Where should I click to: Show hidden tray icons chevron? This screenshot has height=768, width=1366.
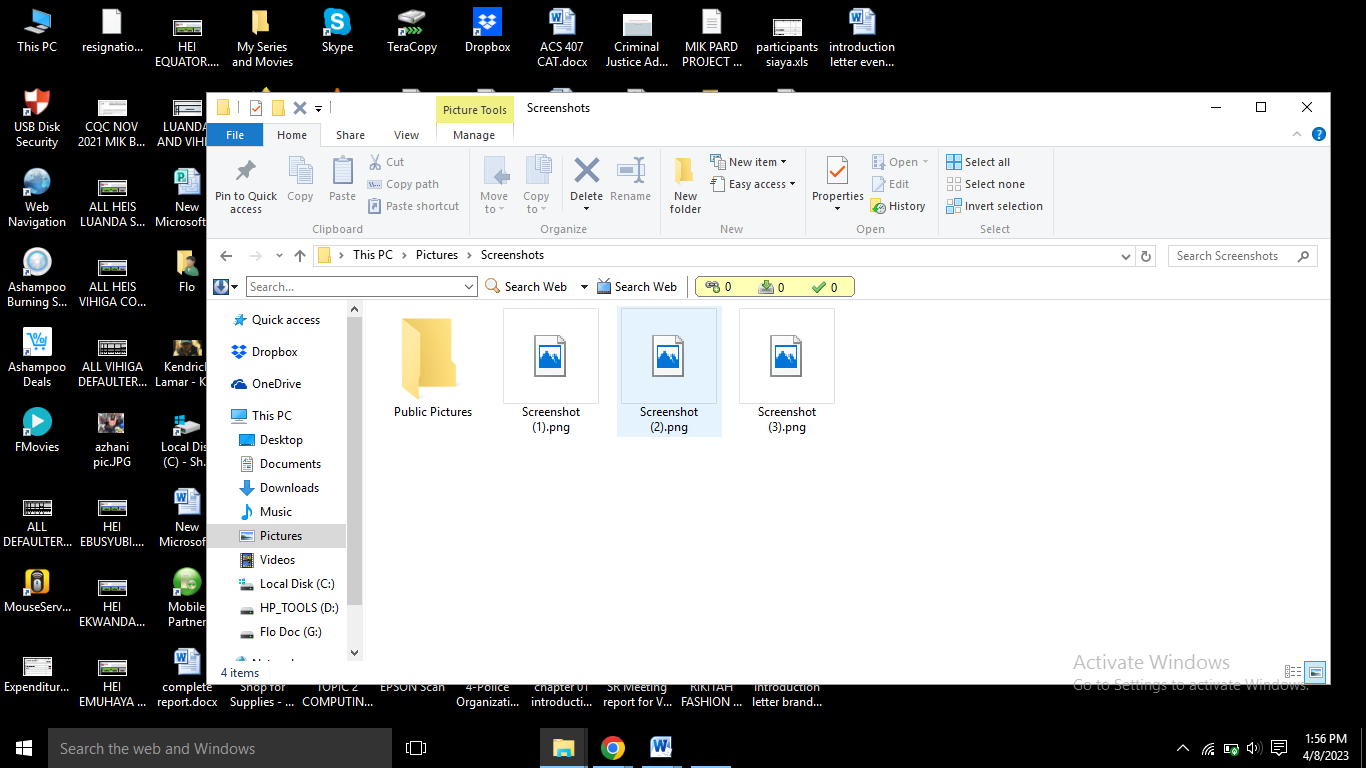pyautogui.click(x=1183, y=748)
